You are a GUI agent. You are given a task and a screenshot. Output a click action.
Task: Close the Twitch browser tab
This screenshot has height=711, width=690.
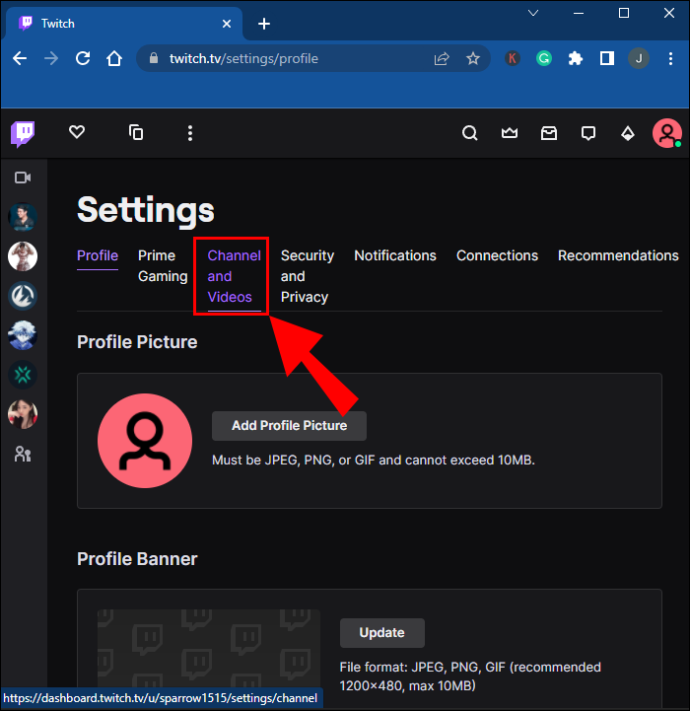coord(227,24)
